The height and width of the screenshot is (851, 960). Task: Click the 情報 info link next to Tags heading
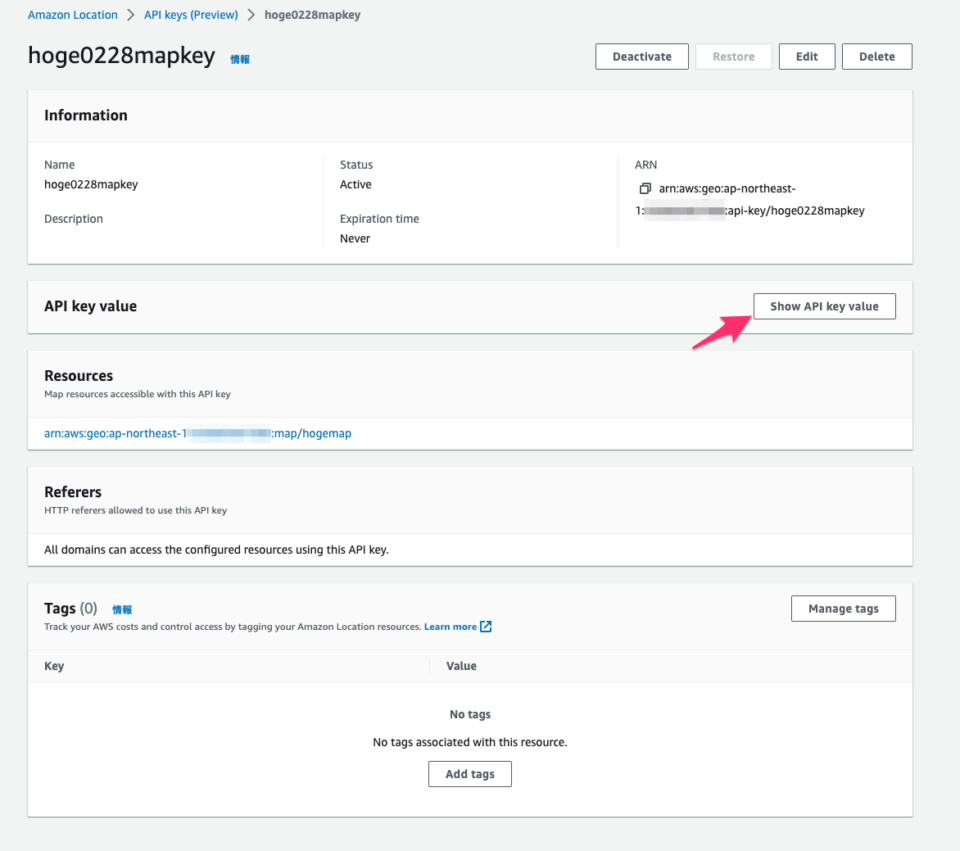pos(122,608)
